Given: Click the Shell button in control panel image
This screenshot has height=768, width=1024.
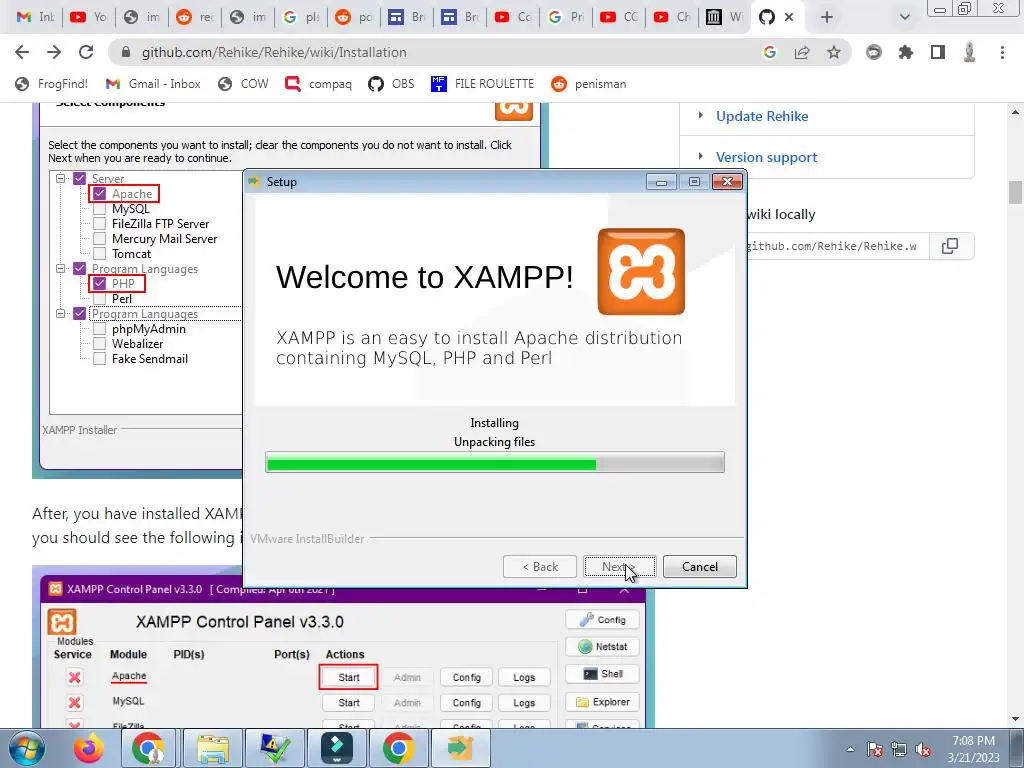Looking at the screenshot, I should pos(602,674).
